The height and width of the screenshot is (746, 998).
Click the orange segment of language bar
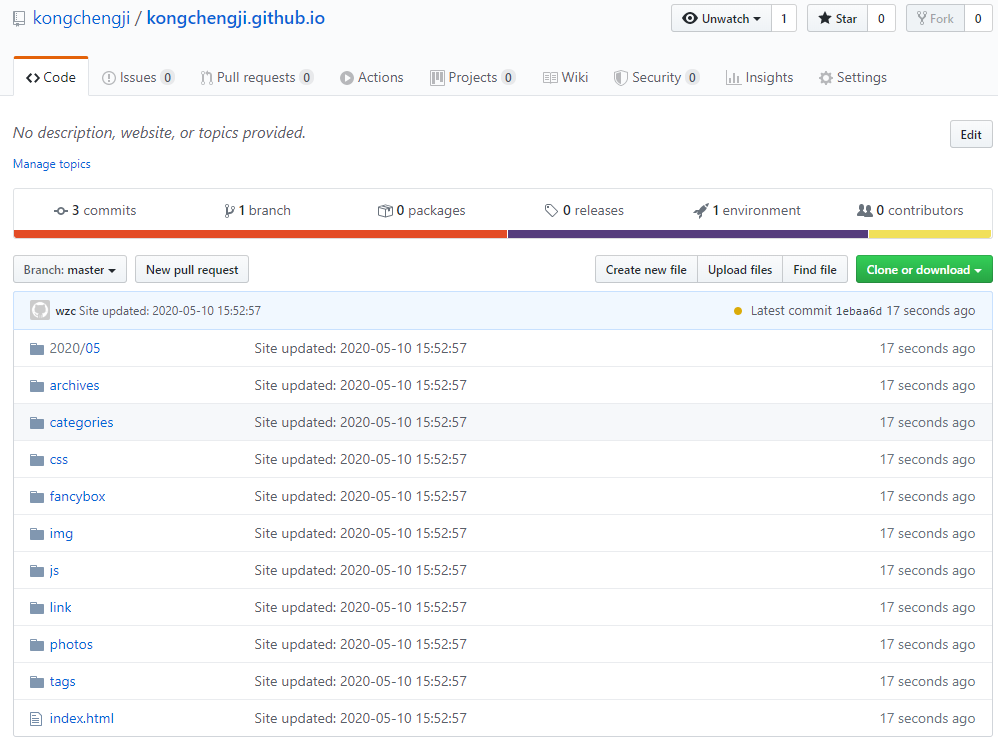click(x=260, y=234)
